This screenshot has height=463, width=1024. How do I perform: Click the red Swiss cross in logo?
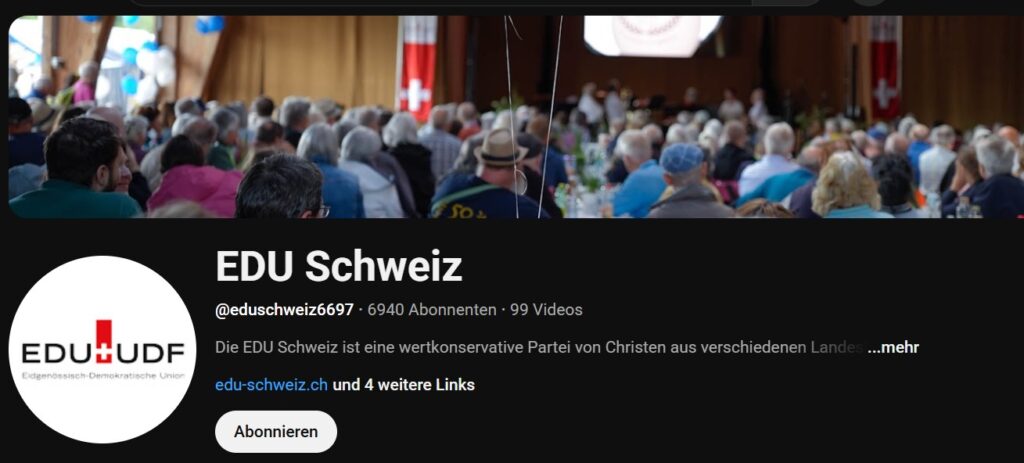pyautogui.click(x=104, y=342)
